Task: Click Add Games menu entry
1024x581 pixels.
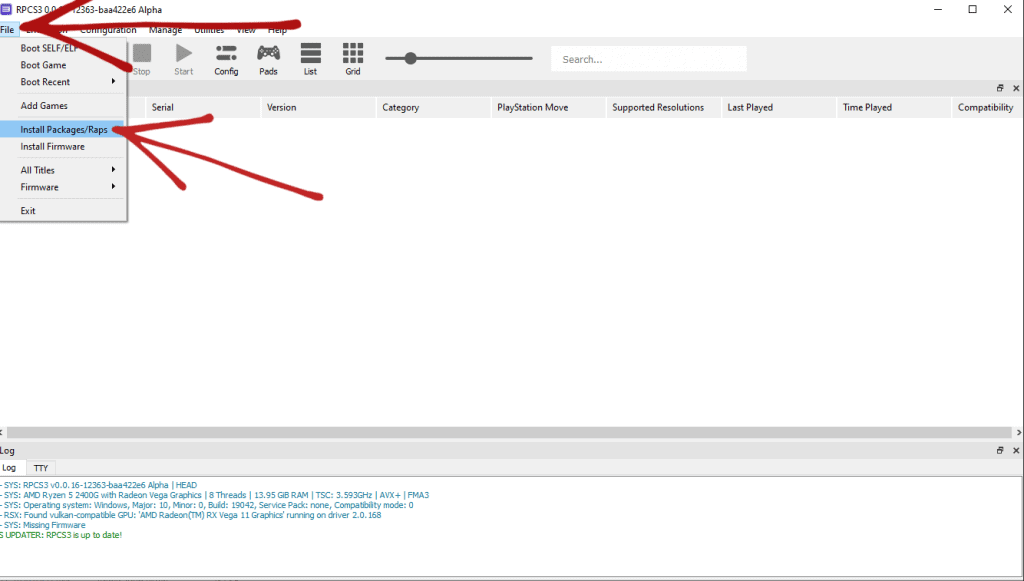Action: pyautogui.click(x=44, y=106)
